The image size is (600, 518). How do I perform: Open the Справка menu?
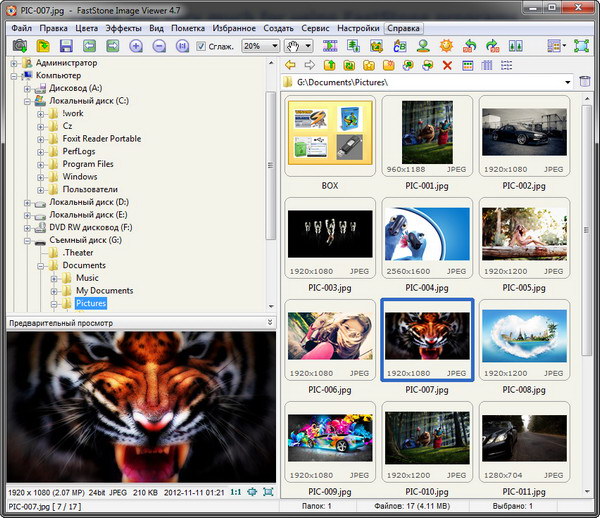click(x=403, y=28)
